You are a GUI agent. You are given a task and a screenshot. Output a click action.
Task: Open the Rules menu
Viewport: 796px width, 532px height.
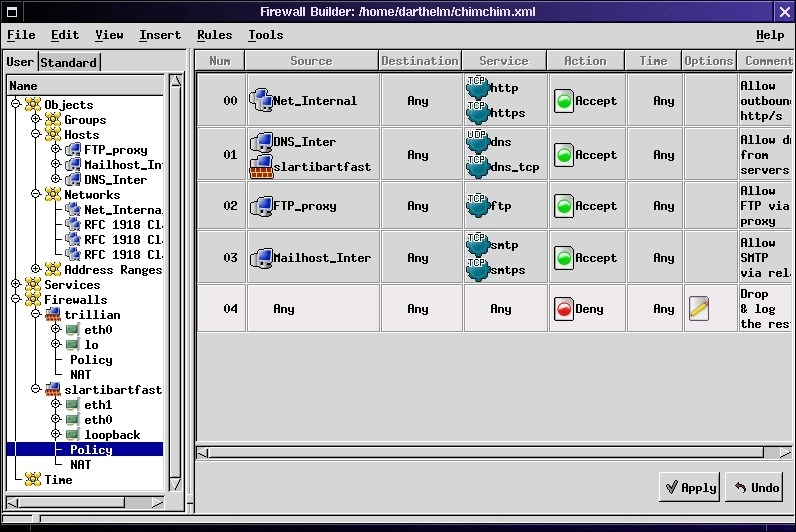click(x=214, y=35)
